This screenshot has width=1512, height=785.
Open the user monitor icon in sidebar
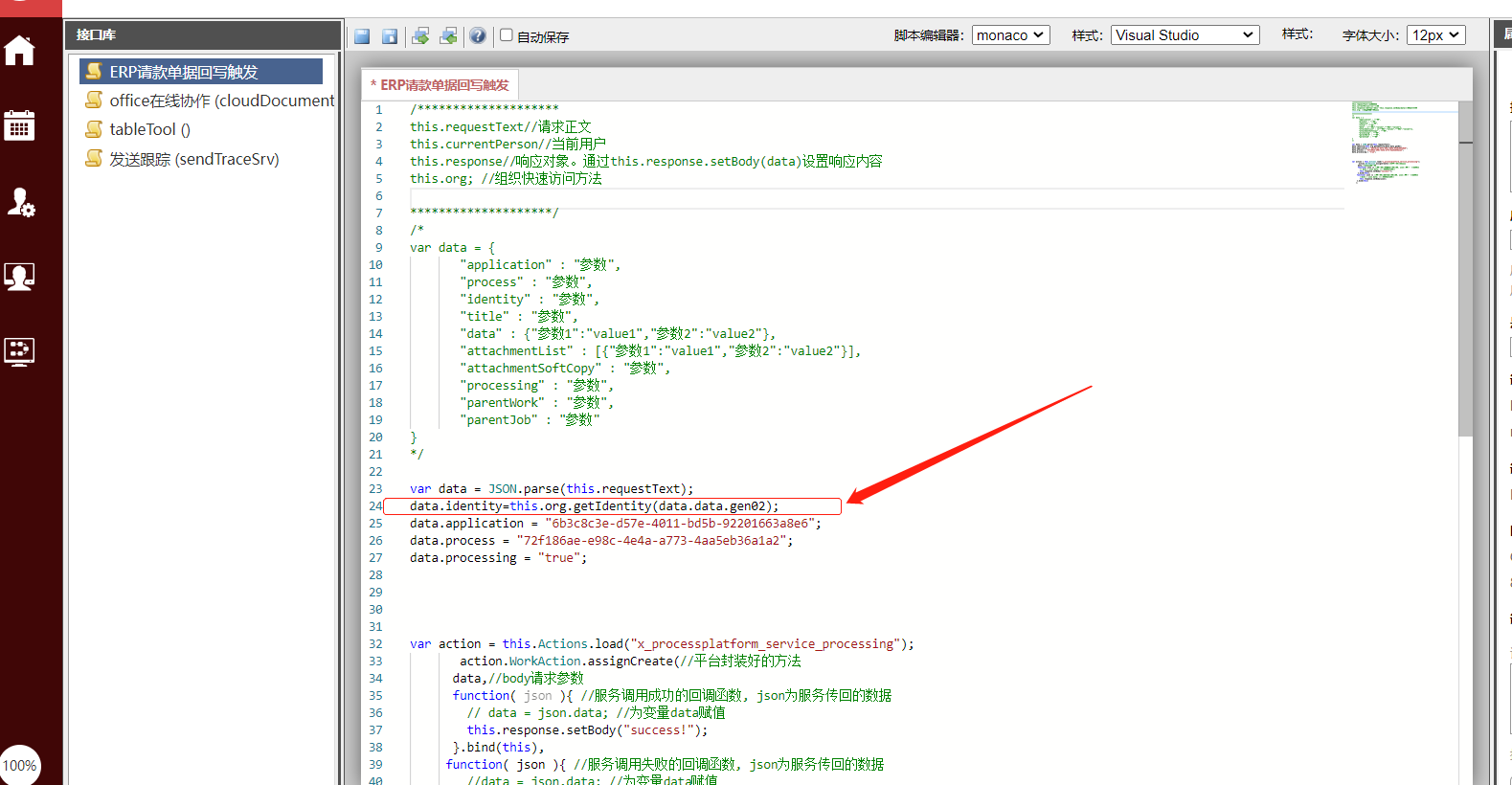[x=19, y=277]
